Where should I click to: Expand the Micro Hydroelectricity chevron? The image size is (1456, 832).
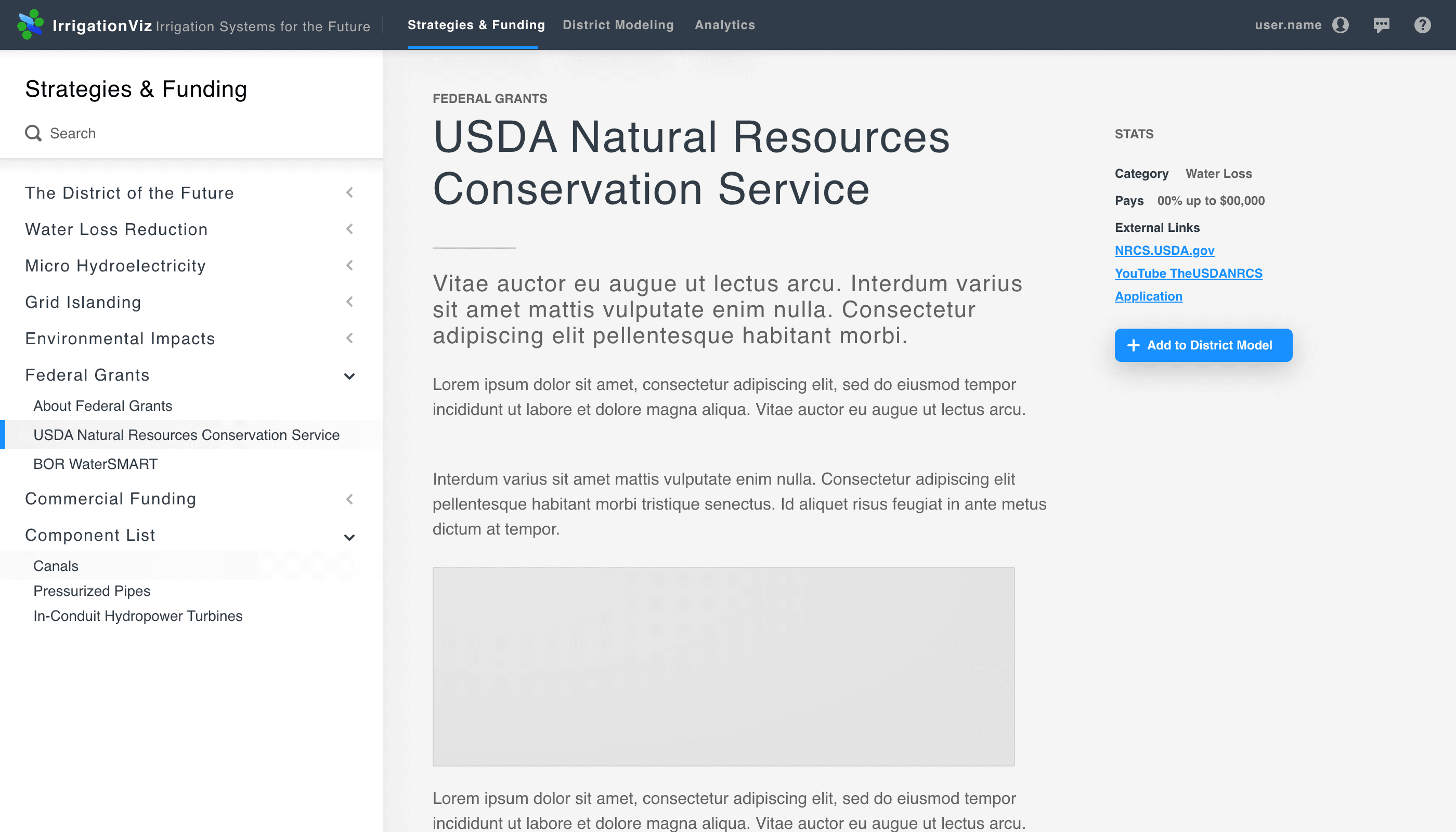click(x=350, y=266)
